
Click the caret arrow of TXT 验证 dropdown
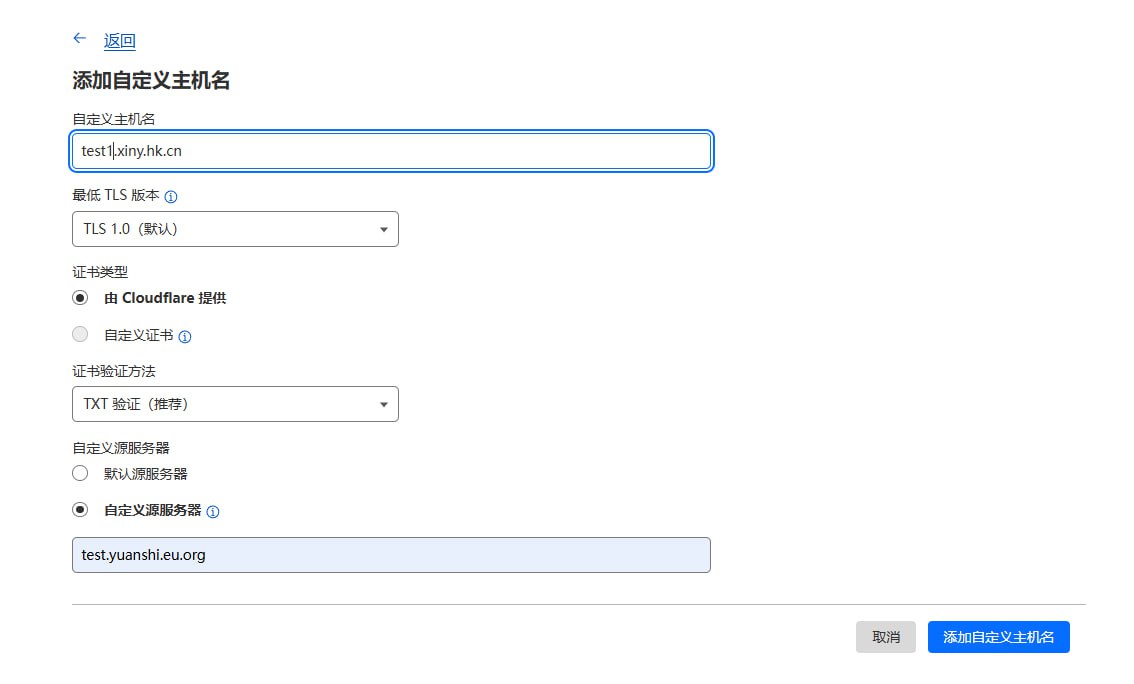(x=384, y=405)
